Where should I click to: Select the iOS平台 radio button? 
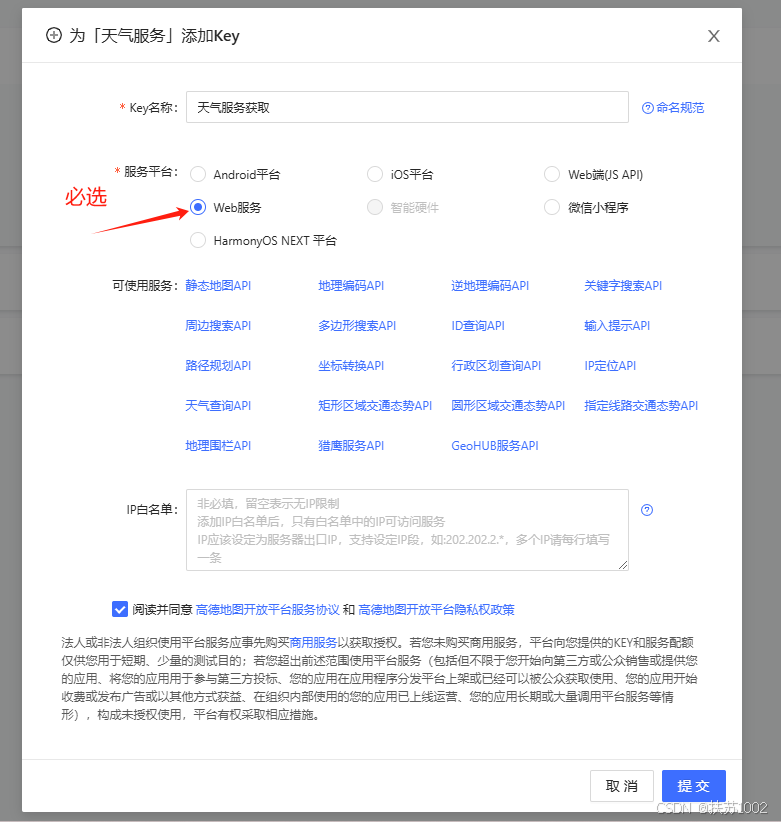point(375,175)
